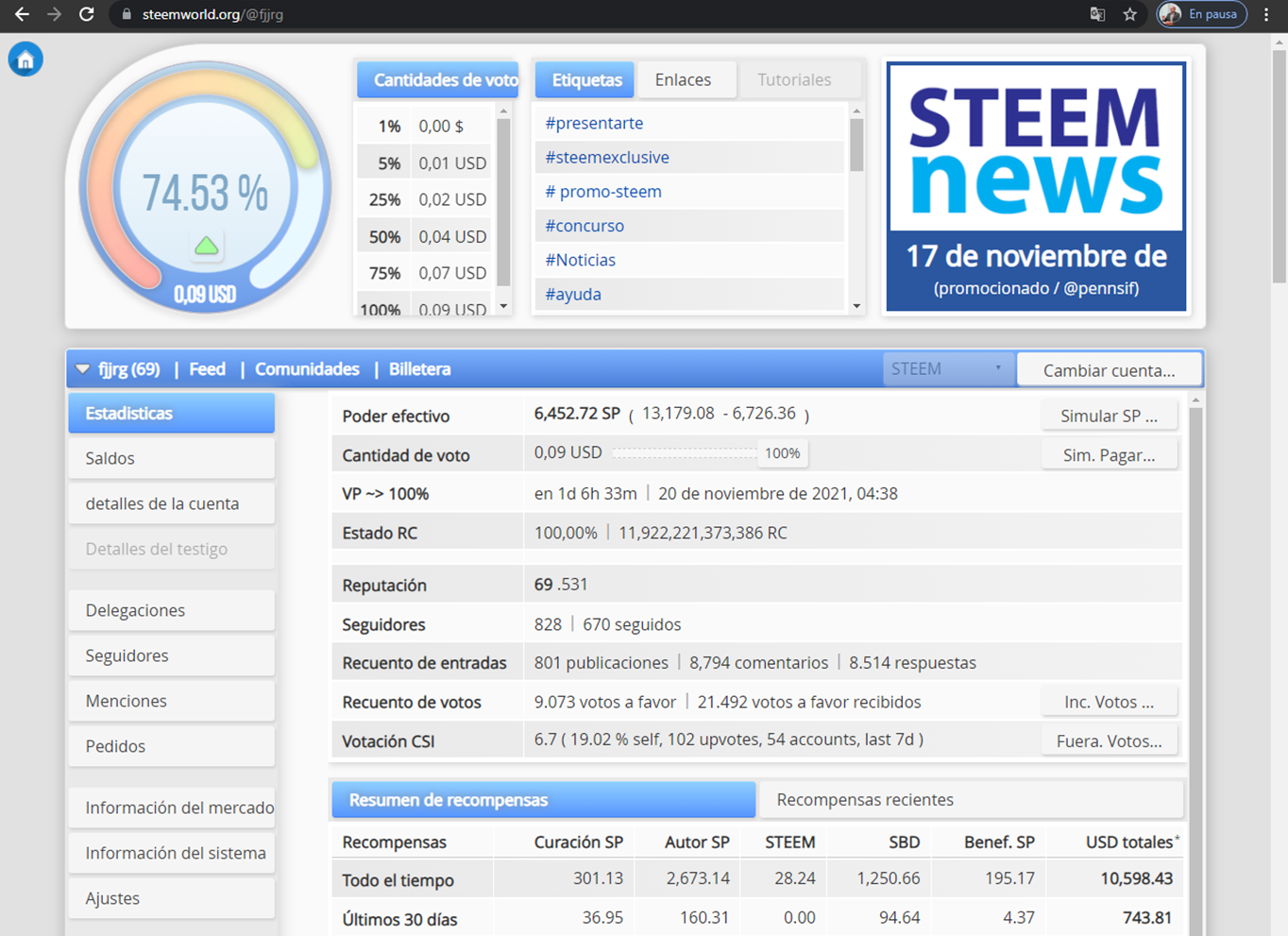
Task: Open the Google Translate page icon
Action: (1097, 14)
